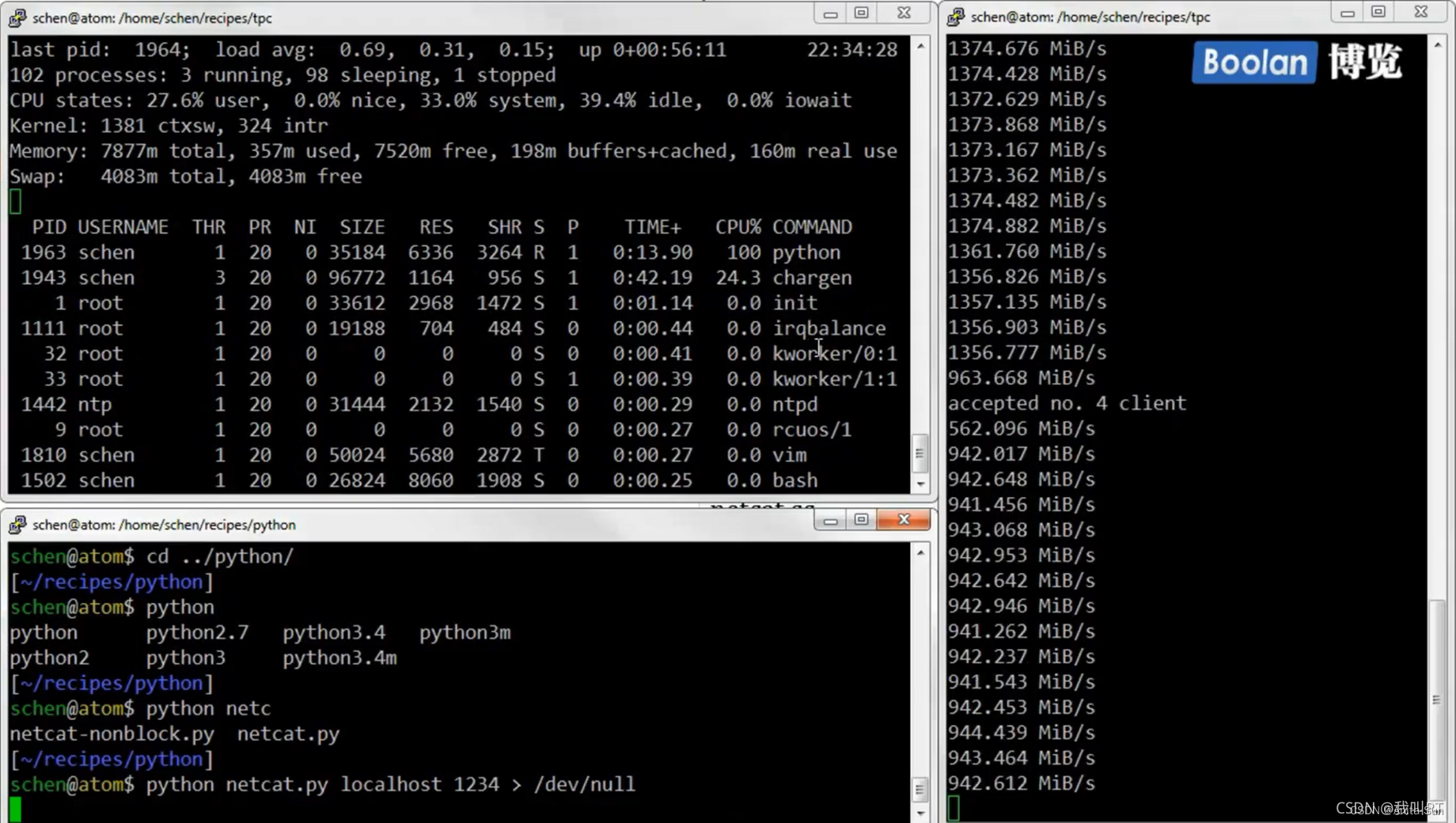Click the cursor block in the right terminal
This screenshot has height=823, width=1456.
(954, 808)
